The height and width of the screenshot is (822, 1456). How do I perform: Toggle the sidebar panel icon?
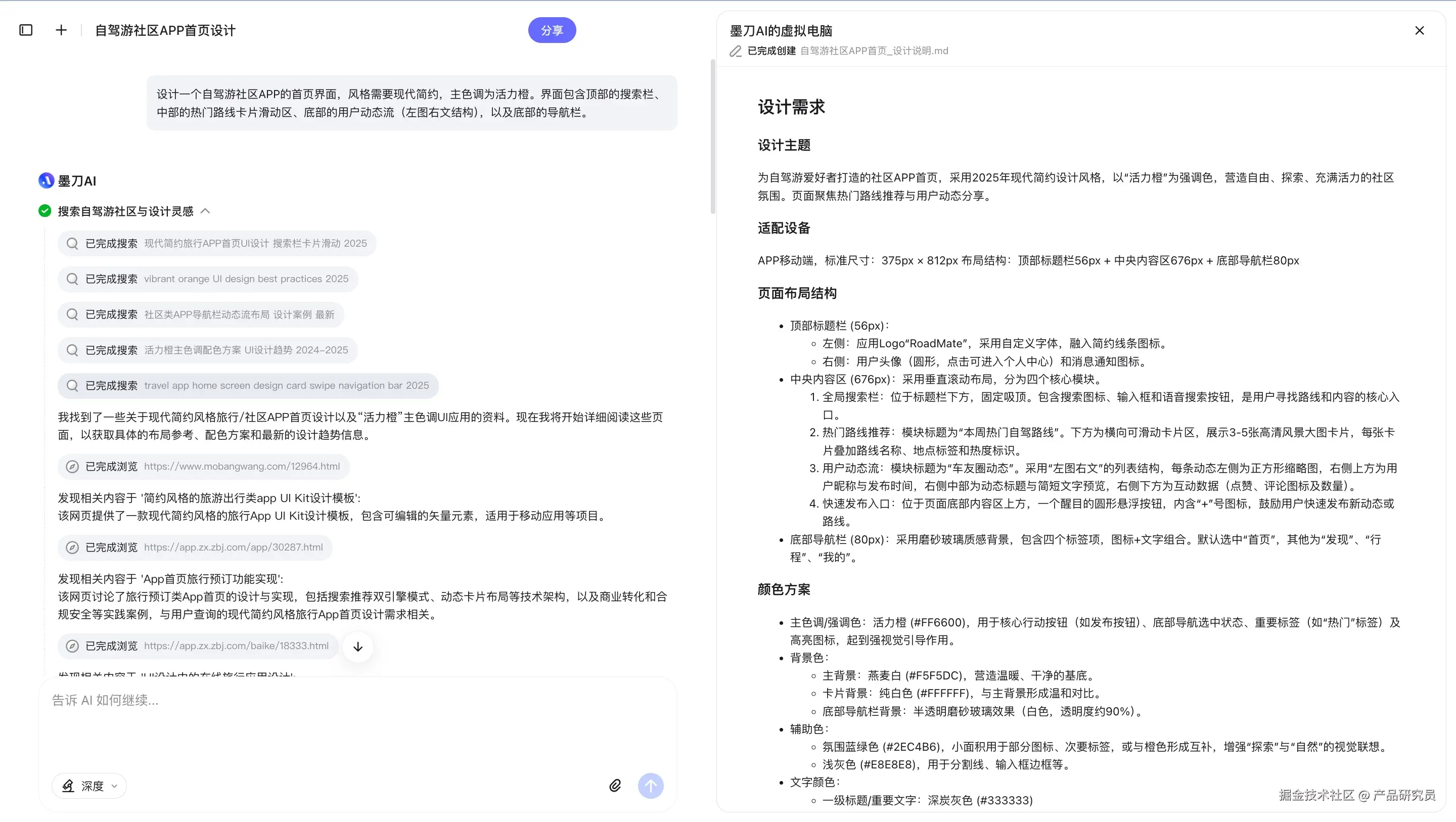click(x=26, y=30)
